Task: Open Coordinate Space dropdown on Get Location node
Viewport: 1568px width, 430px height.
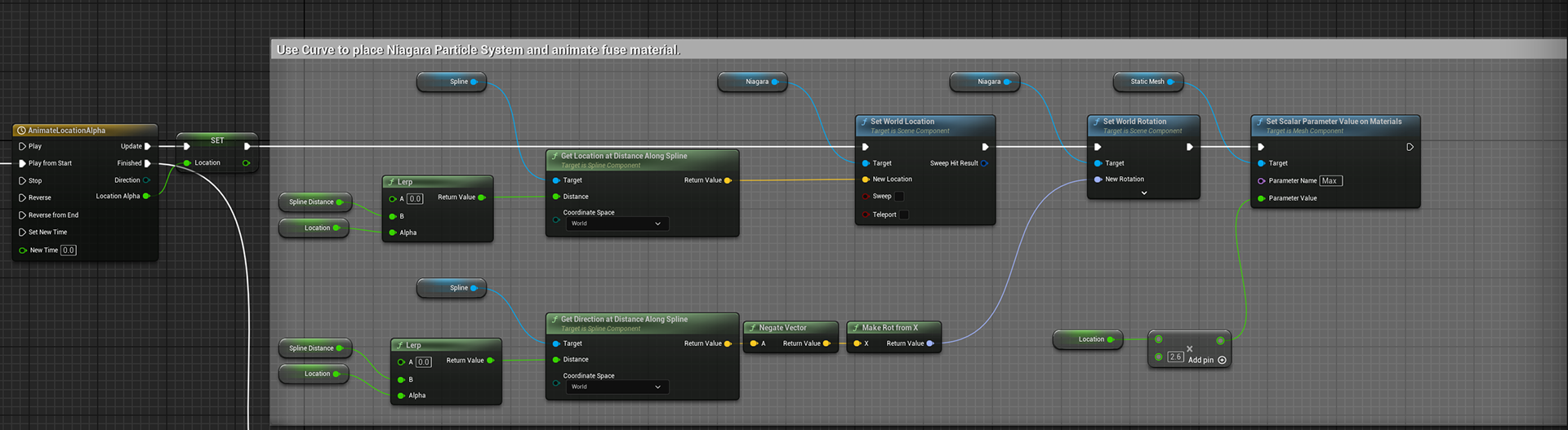Action: (x=617, y=224)
